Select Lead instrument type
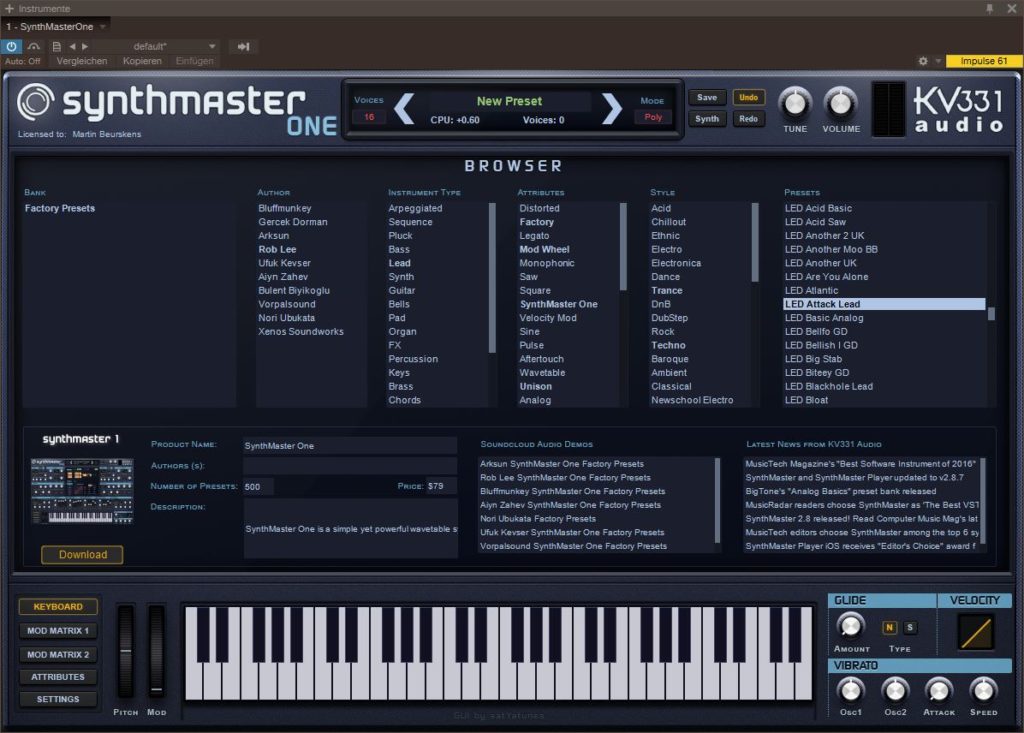 [400, 263]
